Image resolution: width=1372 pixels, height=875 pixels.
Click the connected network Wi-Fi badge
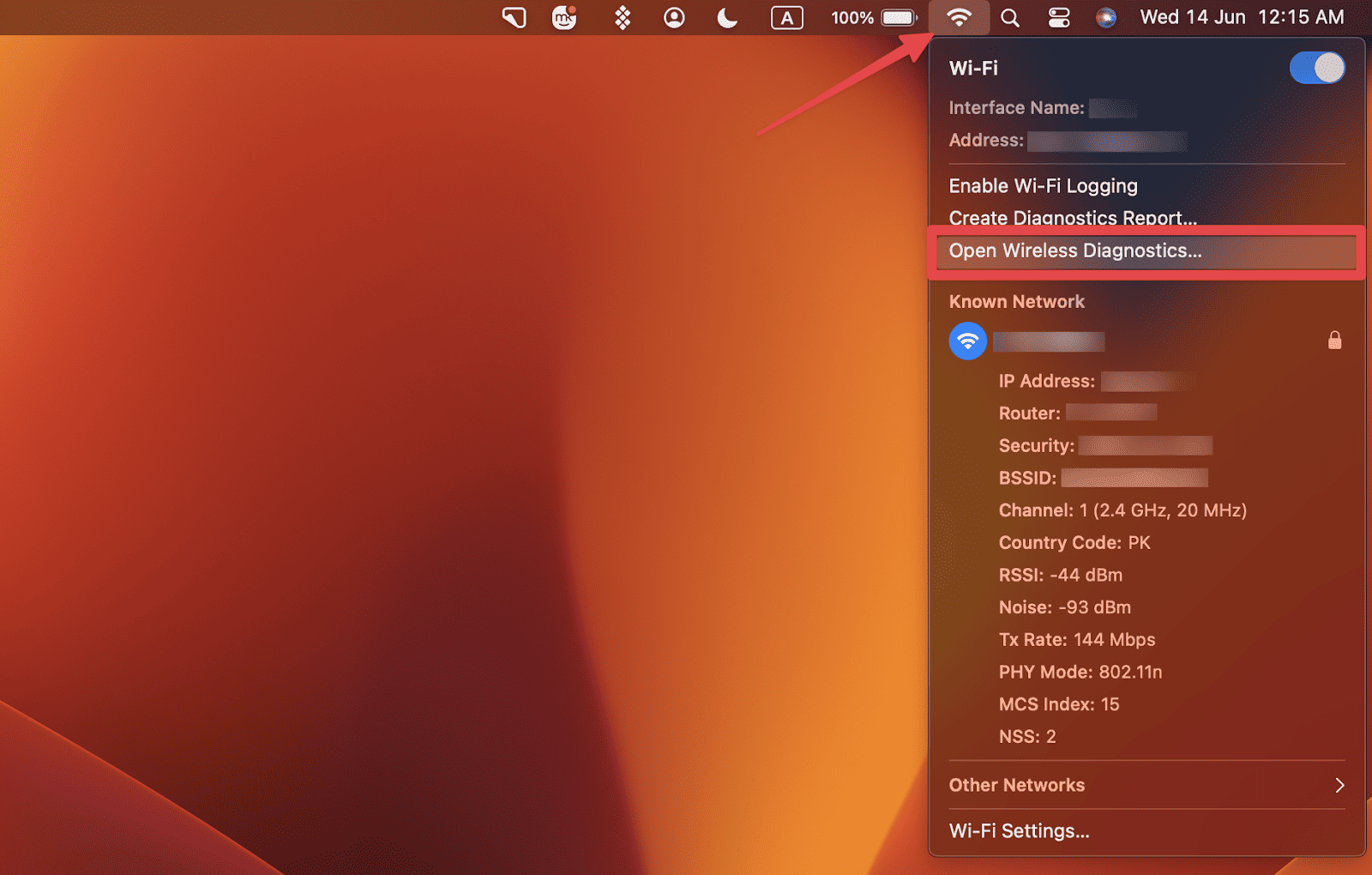[x=967, y=341]
